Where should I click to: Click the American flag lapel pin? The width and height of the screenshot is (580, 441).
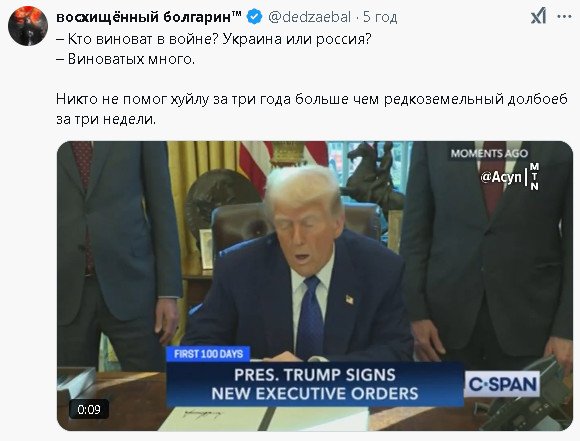[x=350, y=299]
